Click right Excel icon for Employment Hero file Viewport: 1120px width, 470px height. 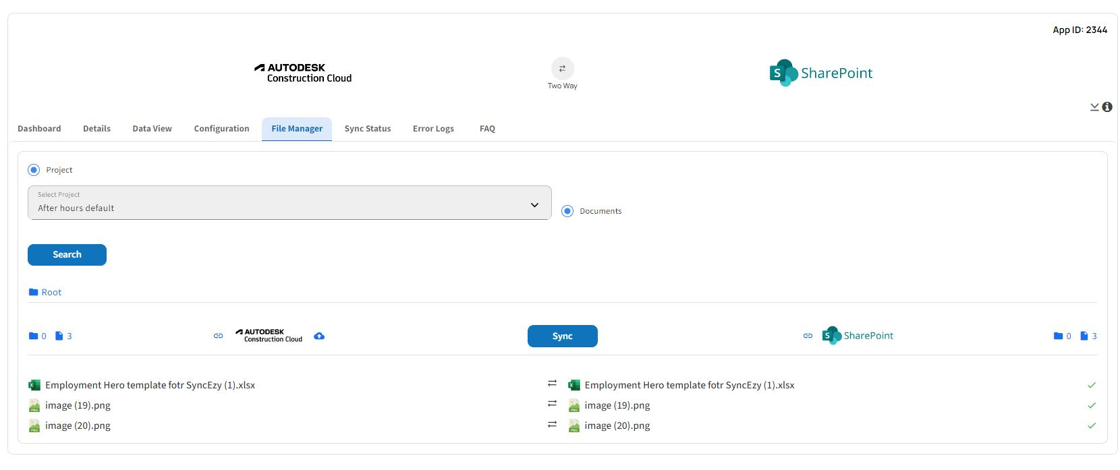tap(574, 385)
